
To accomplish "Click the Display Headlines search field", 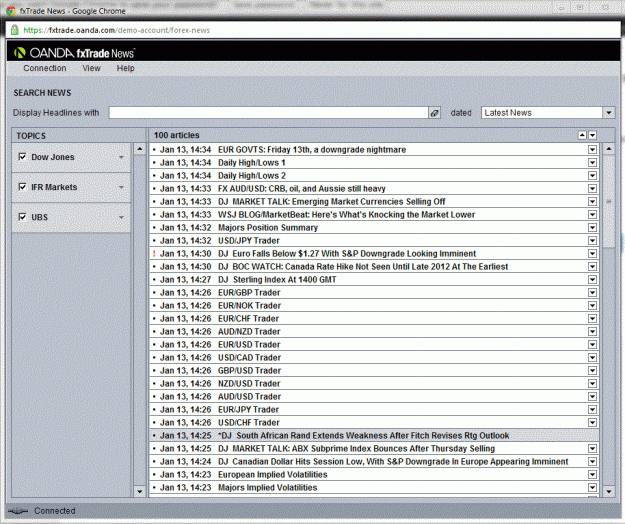I will 269,113.
